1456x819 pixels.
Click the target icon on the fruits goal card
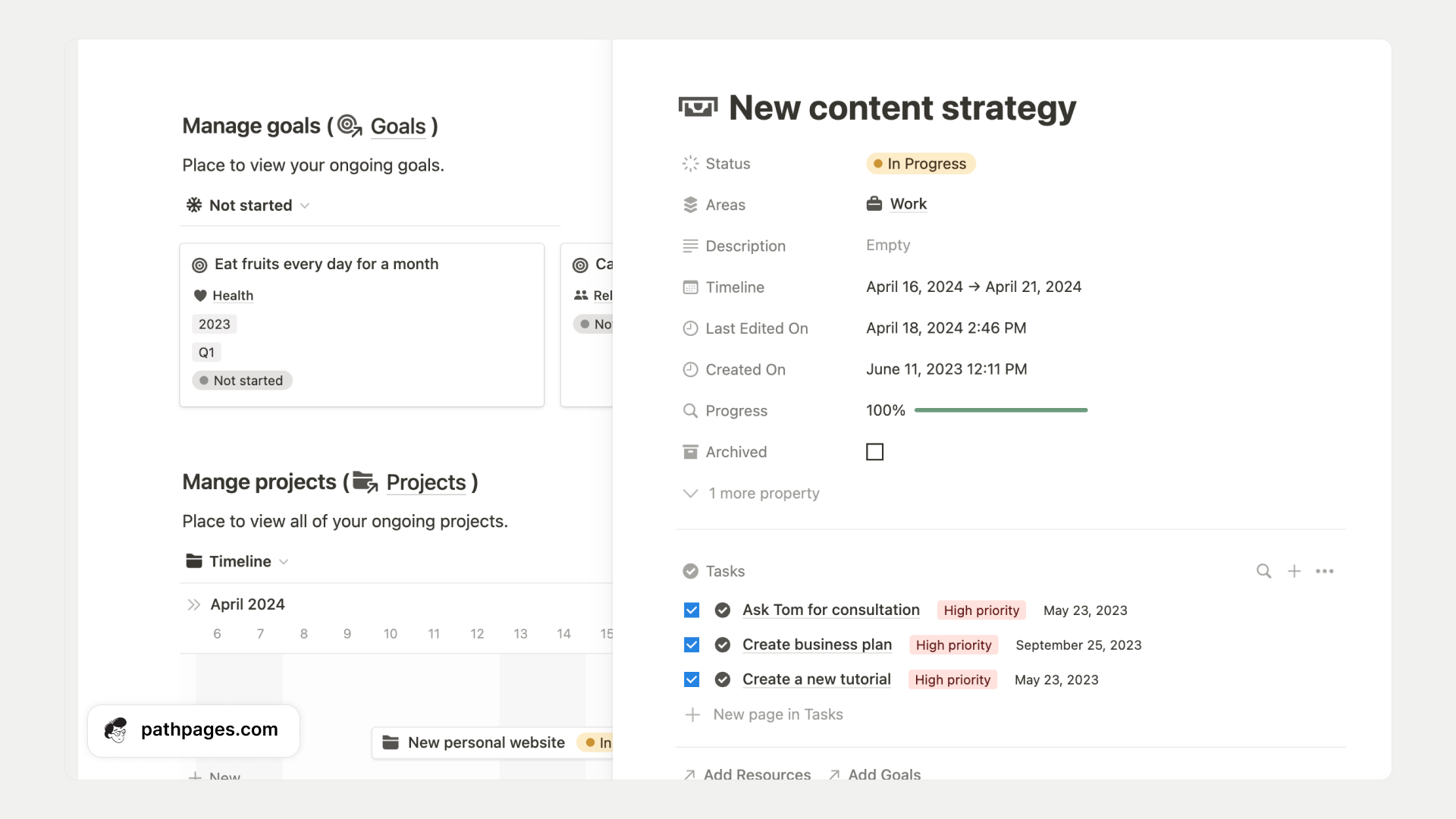[x=199, y=265]
